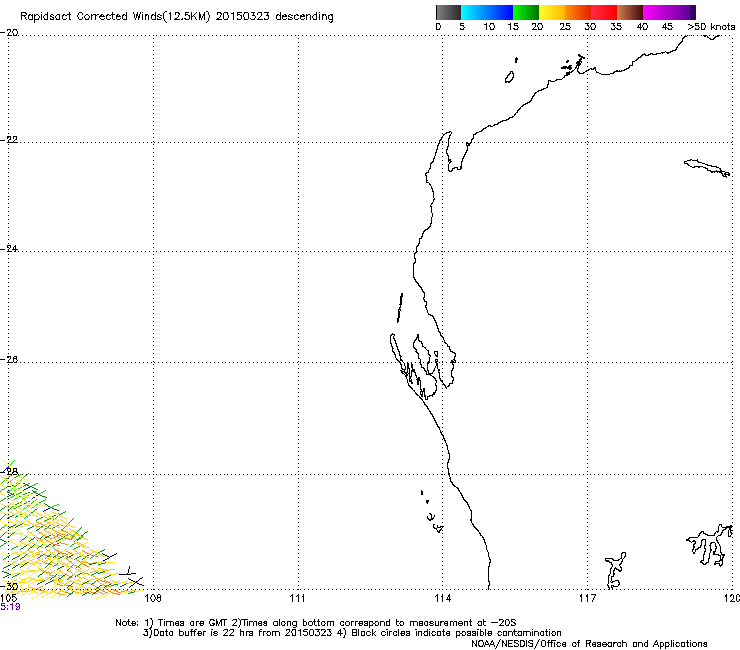The height and width of the screenshot is (650, 740).
Task: Click the small oval island near 21S
Action: [509, 77]
